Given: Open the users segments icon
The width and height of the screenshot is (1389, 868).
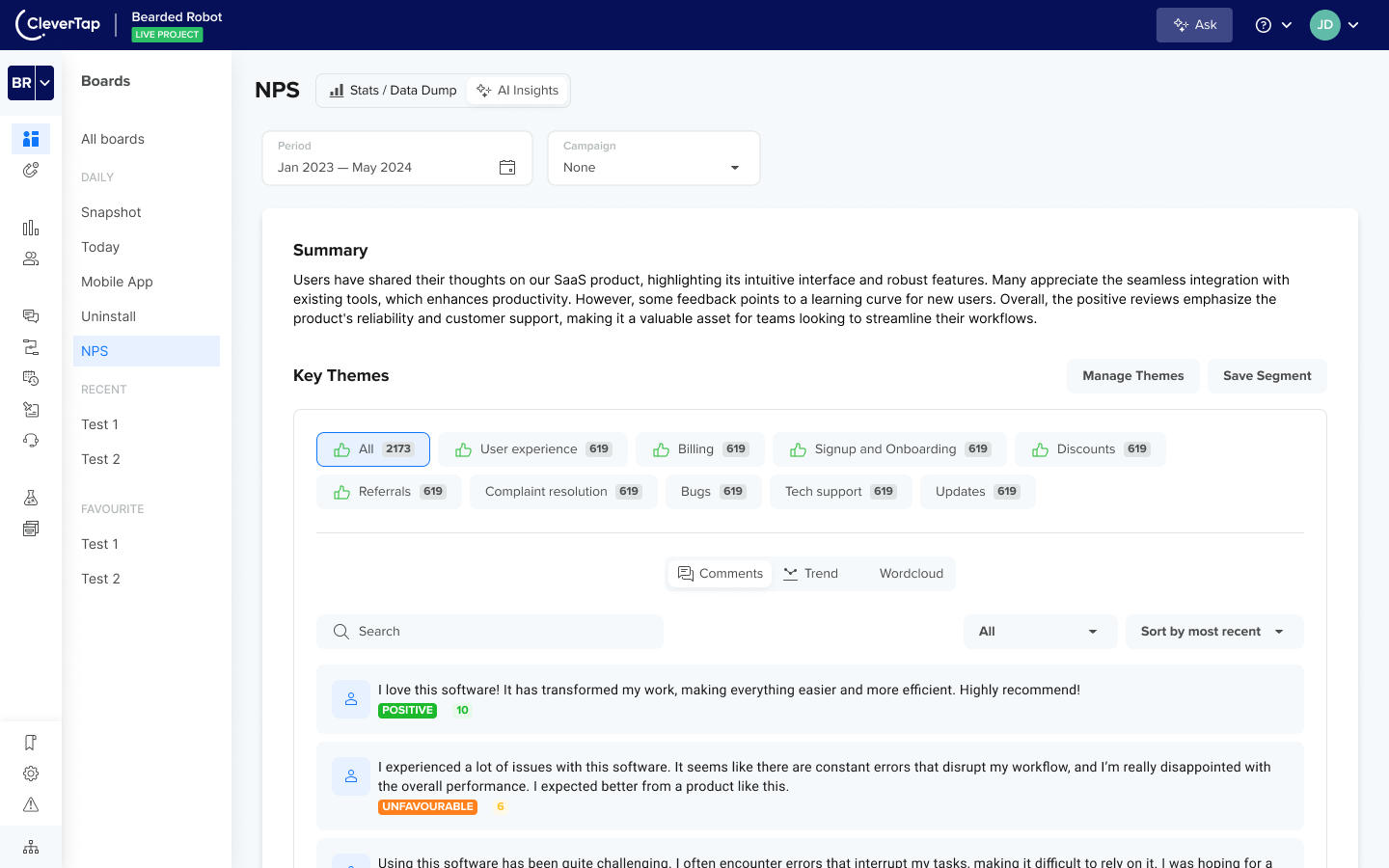Looking at the screenshot, I should 31,258.
